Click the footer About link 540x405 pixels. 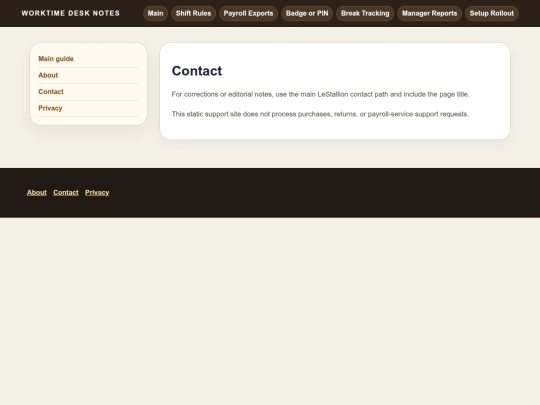click(37, 193)
